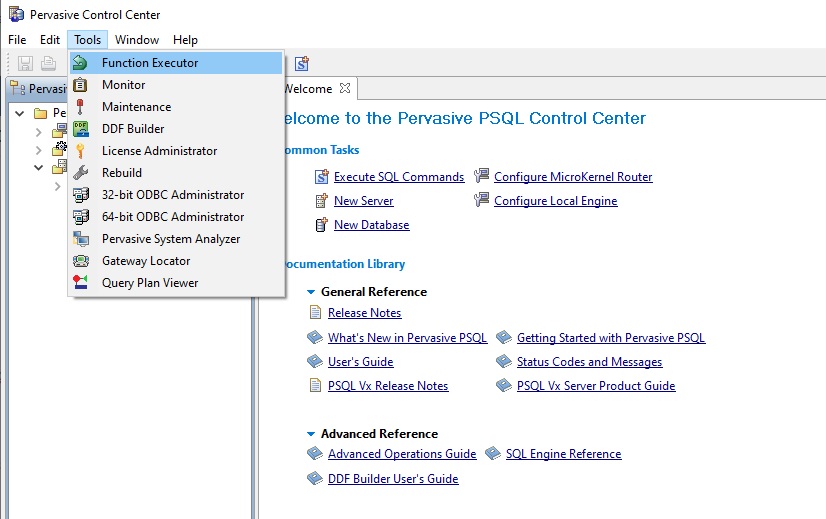Viewport: 826px width, 519px height.
Task: Click the SQL Engine Reference book icon
Action: 493,453
